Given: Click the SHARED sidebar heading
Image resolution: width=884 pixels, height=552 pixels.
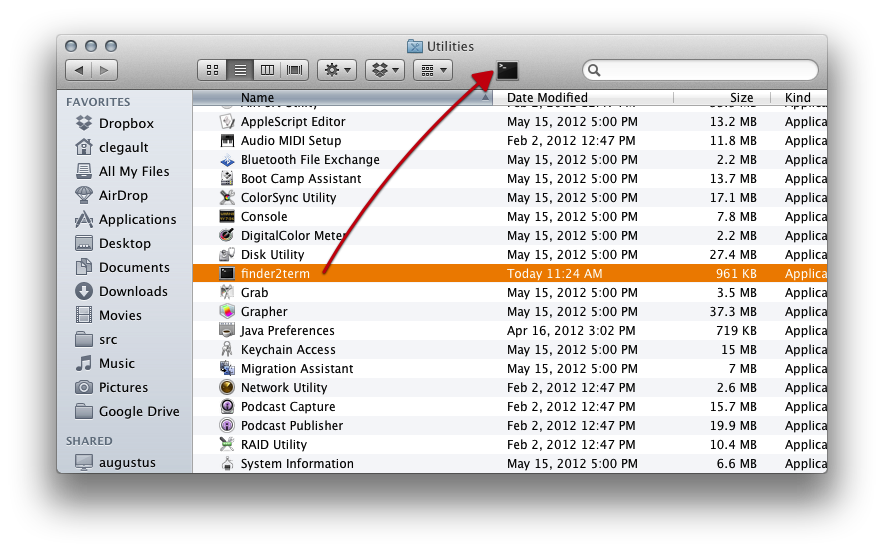Looking at the screenshot, I should [89, 441].
